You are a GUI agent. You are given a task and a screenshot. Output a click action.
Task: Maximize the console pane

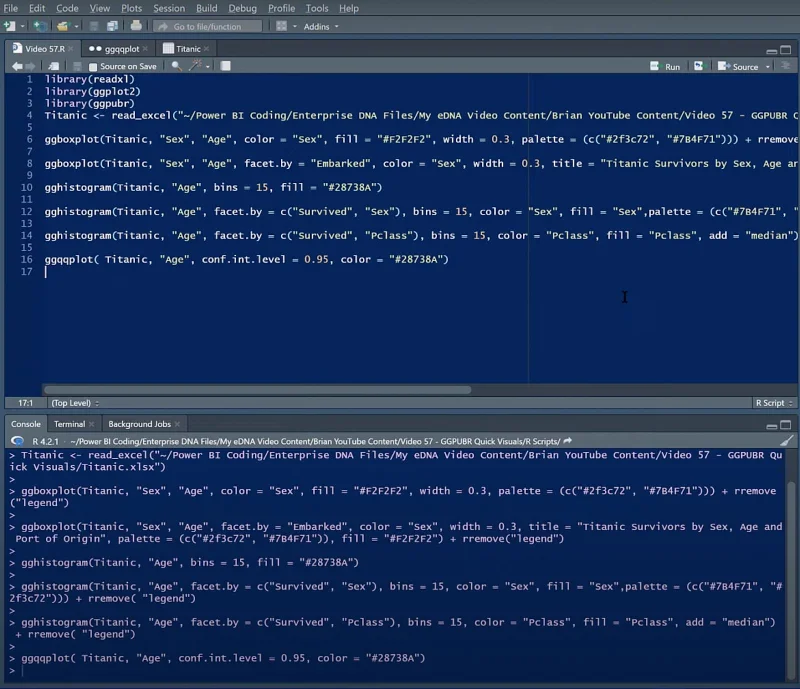[x=786, y=425]
